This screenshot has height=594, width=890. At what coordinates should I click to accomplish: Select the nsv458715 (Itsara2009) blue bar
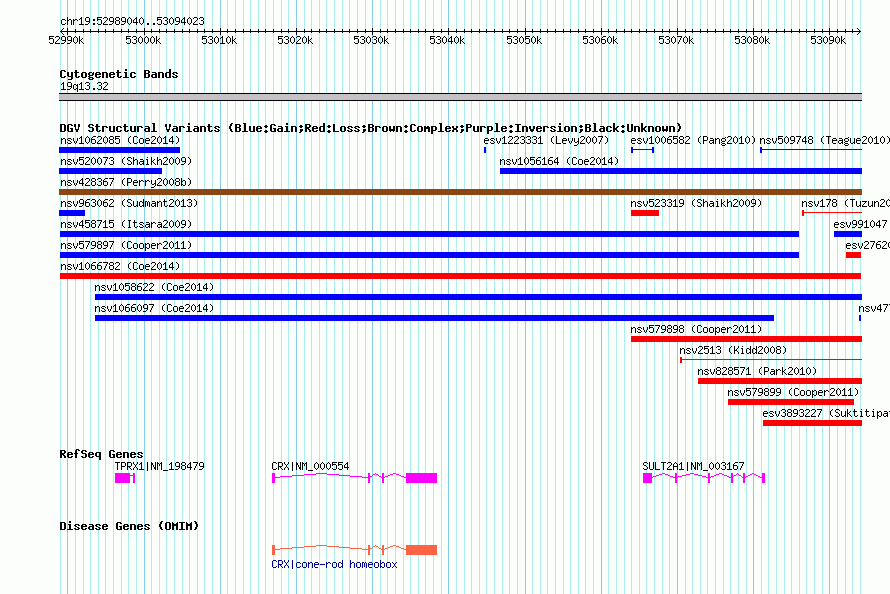coord(429,234)
